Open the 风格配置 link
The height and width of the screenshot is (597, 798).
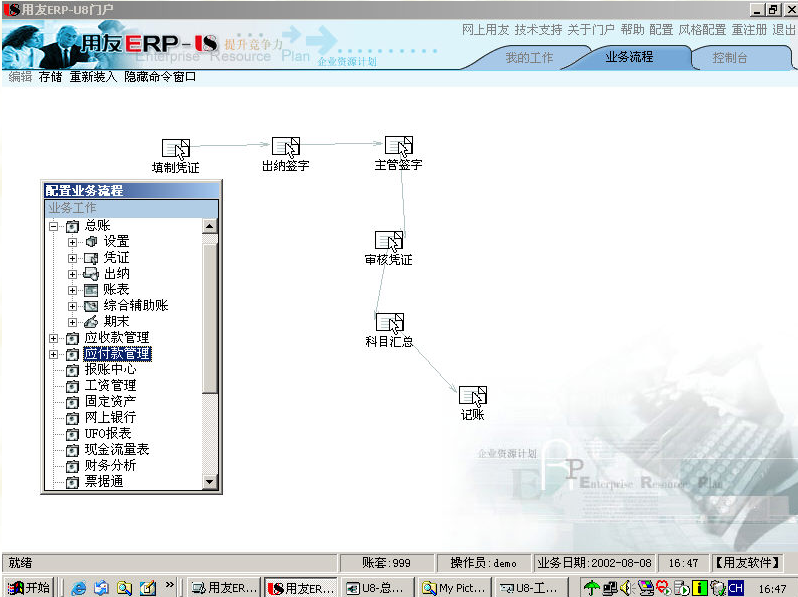[x=702, y=30]
